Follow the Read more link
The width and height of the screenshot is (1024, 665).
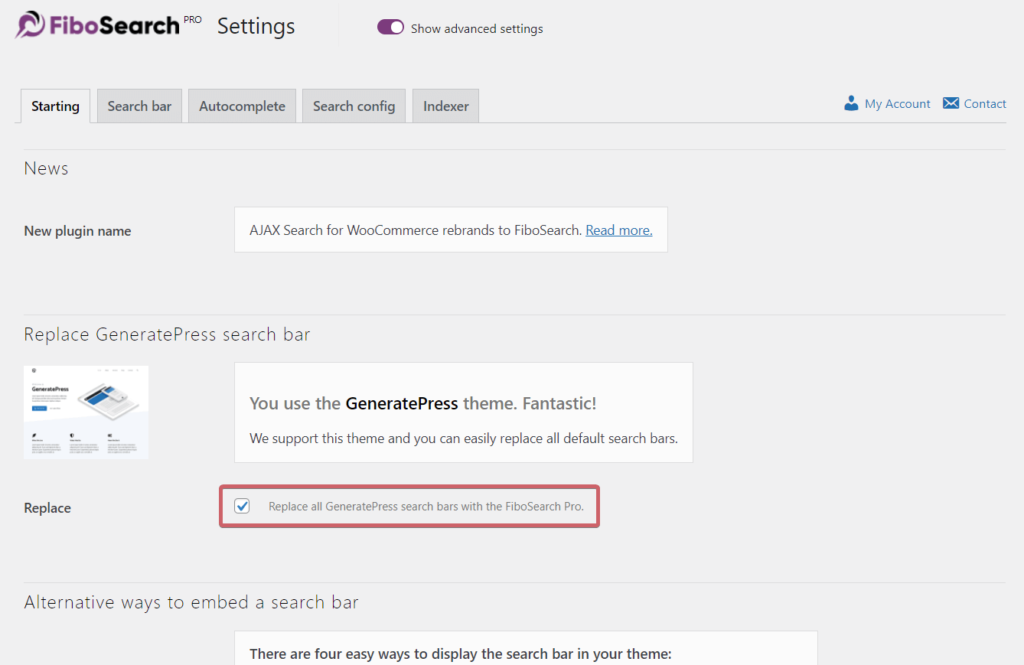tap(618, 230)
